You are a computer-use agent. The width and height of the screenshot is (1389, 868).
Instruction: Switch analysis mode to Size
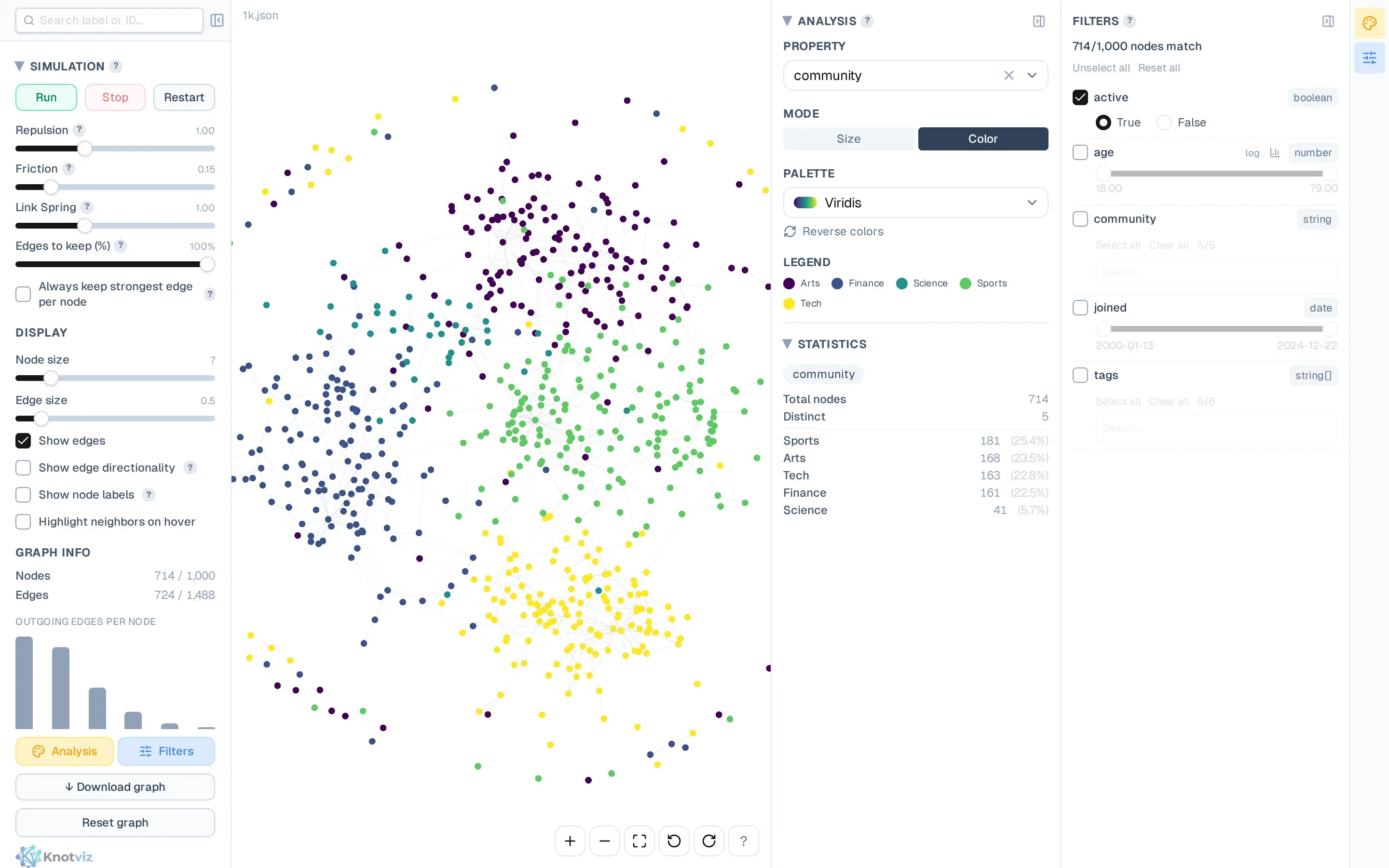point(848,138)
